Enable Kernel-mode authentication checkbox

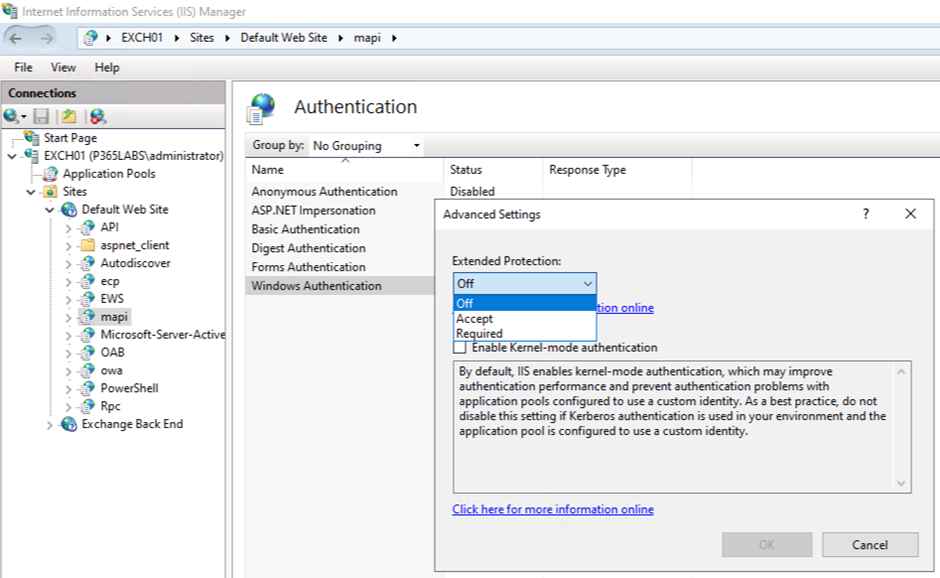[460, 348]
